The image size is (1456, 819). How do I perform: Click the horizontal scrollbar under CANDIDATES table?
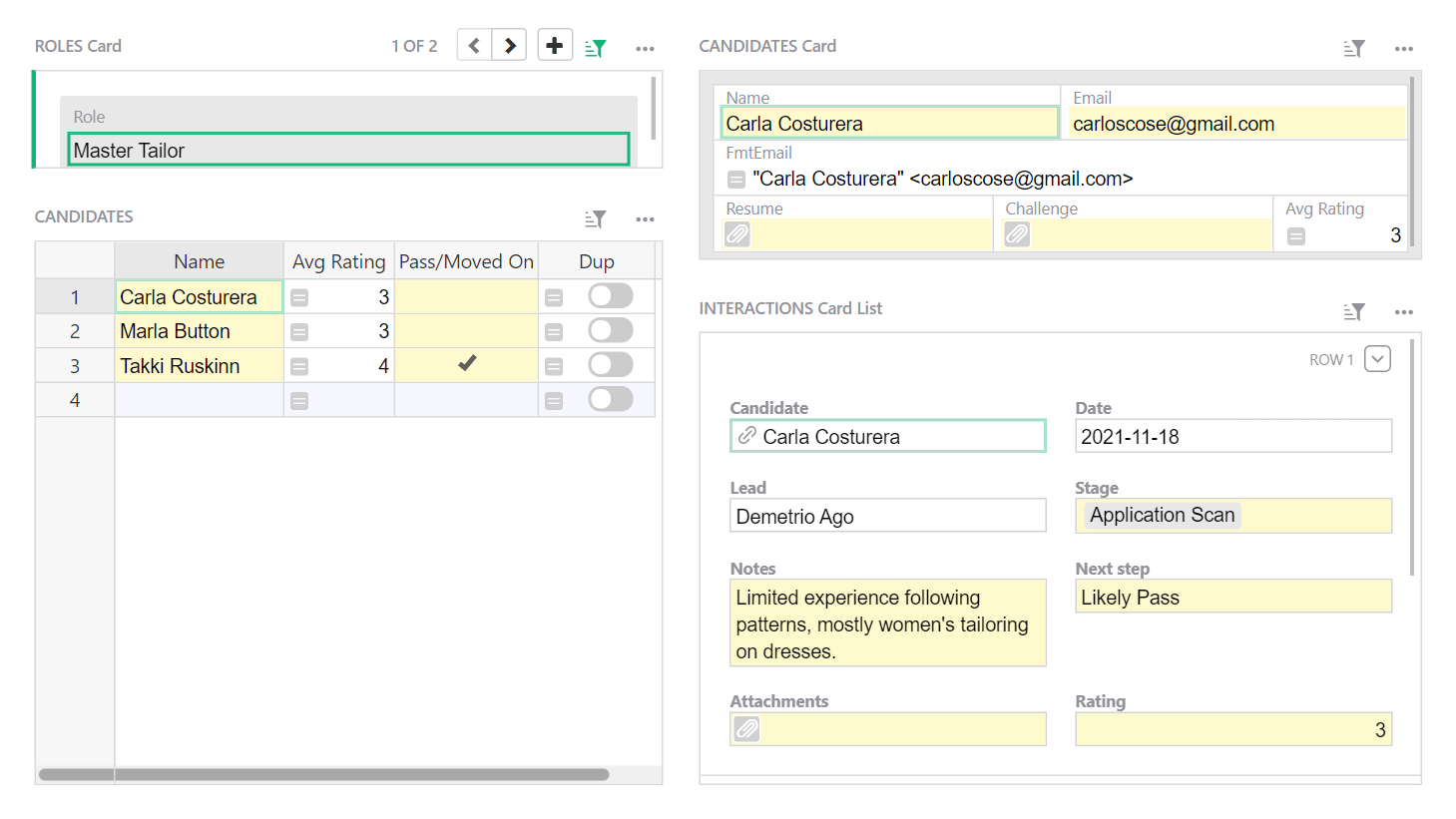tap(324, 775)
